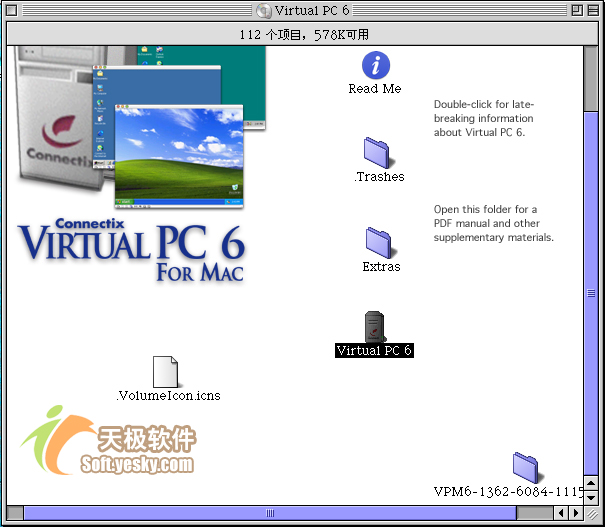Collapse the window with the windowshade box
The height and width of the screenshot is (527, 605).
(590, 11)
